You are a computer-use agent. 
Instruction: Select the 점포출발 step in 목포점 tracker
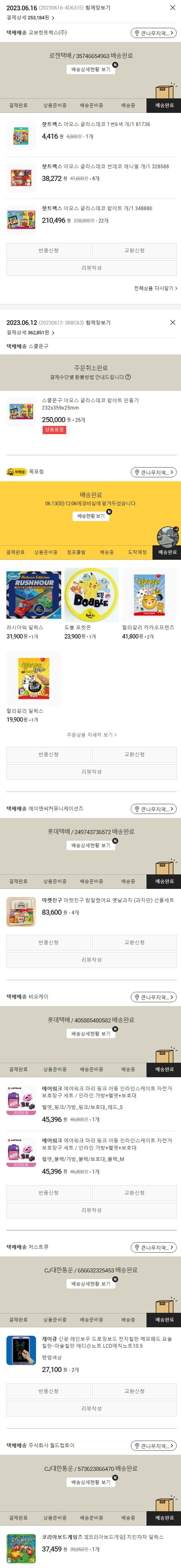tap(77, 552)
